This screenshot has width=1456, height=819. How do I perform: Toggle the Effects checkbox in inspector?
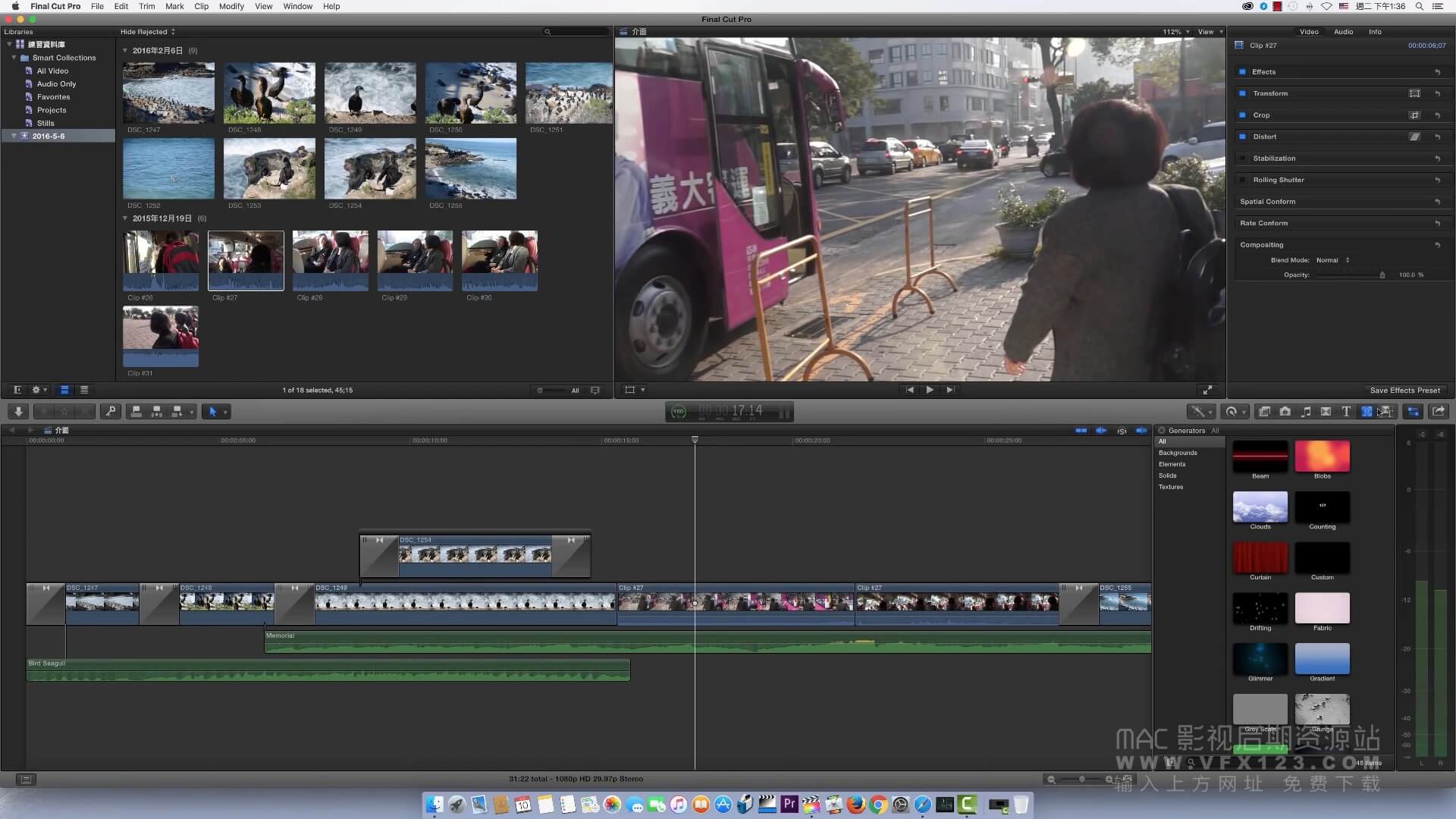pos(1242,72)
